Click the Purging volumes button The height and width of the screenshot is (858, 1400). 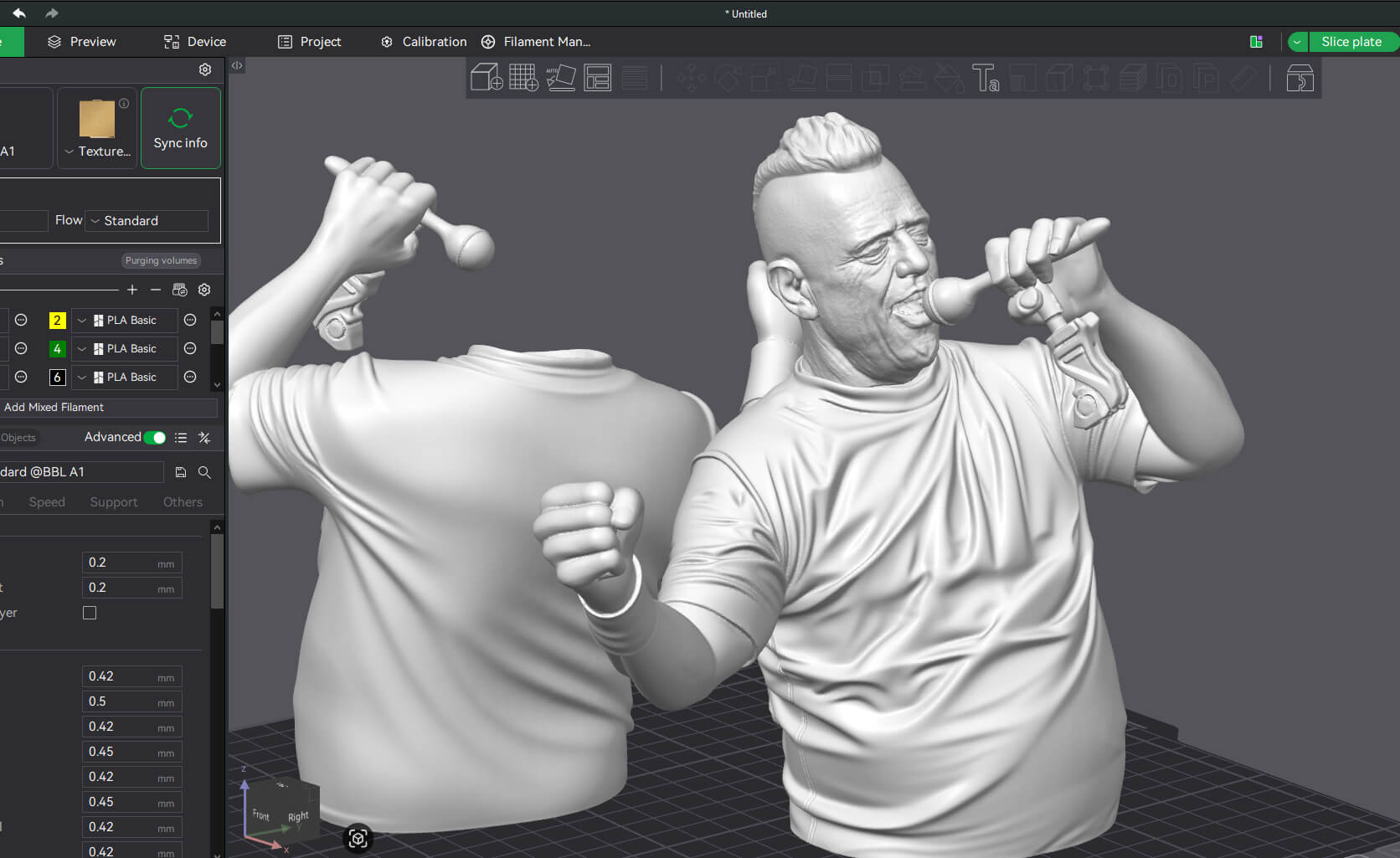pos(161,260)
